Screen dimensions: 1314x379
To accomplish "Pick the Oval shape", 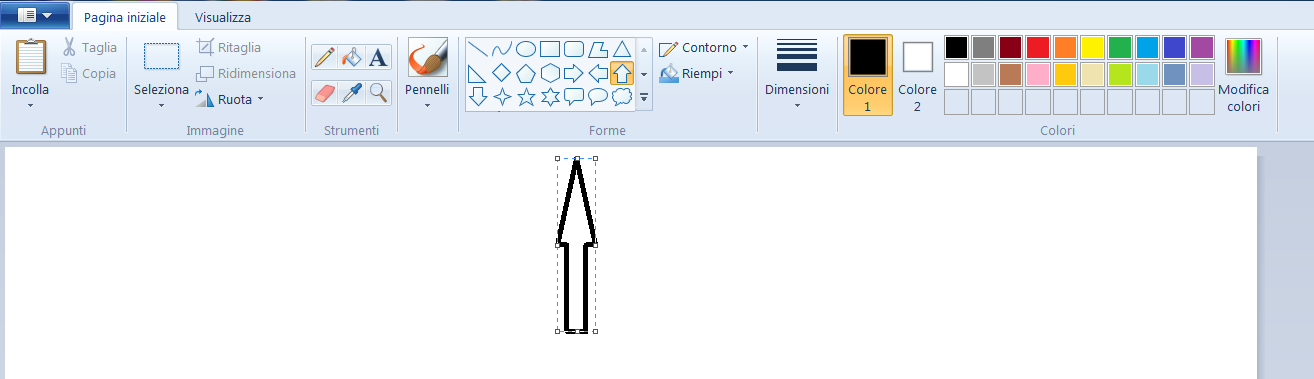I will coord(526,49).
